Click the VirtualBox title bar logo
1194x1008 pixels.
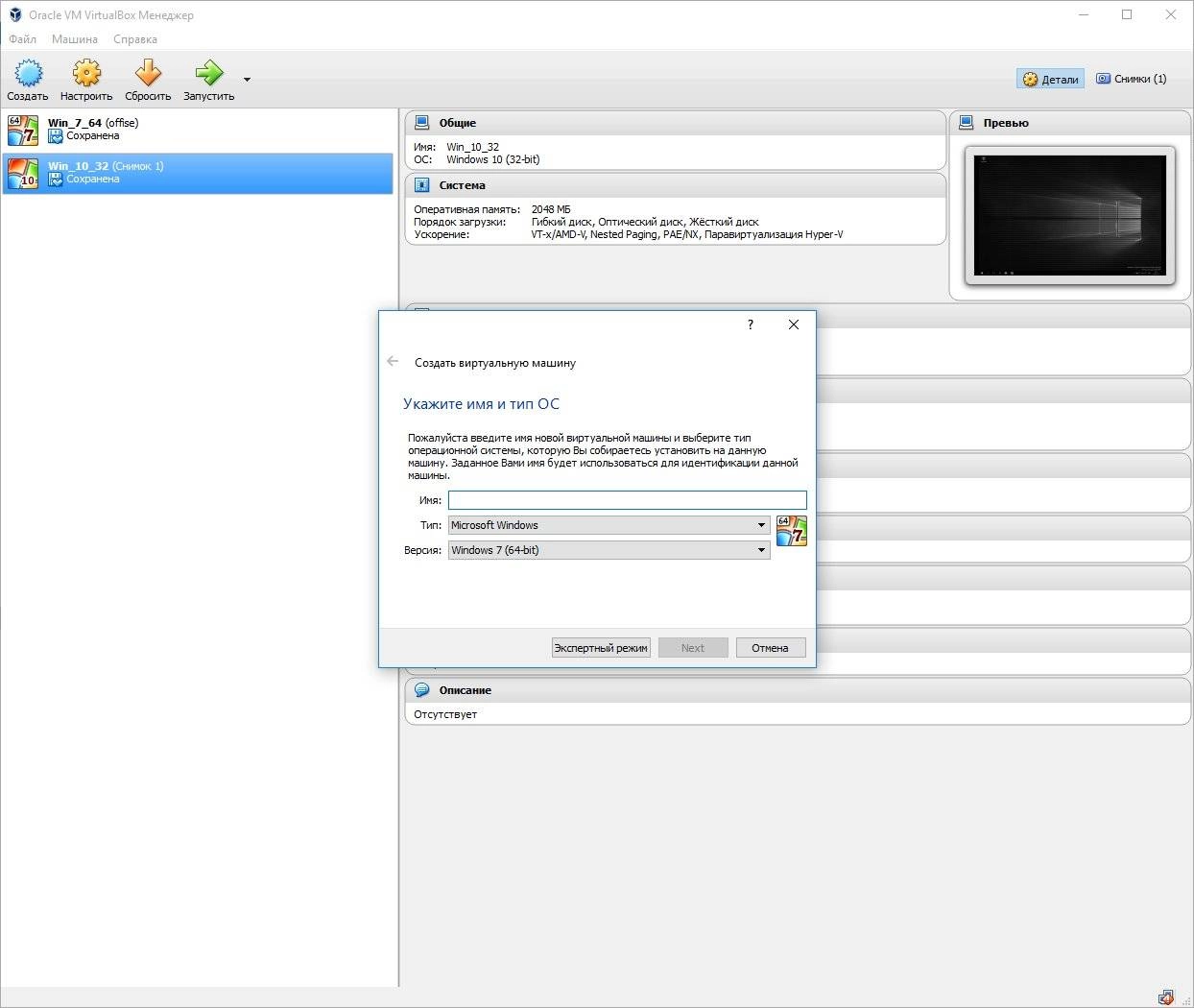[15, 14]
